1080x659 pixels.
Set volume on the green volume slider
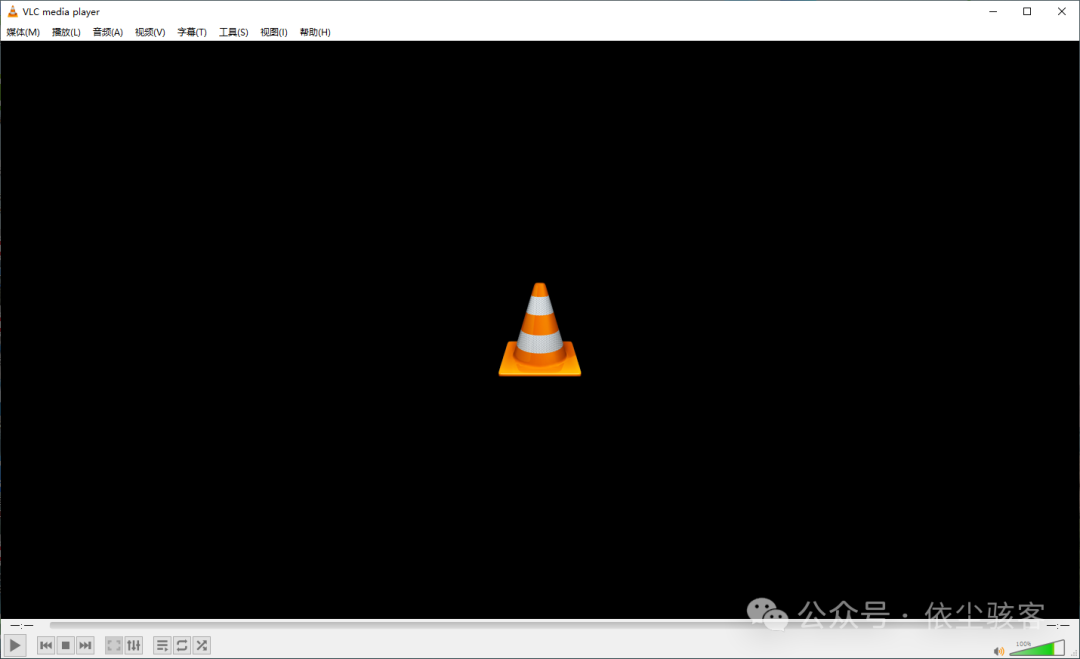tap(1037, 649)
